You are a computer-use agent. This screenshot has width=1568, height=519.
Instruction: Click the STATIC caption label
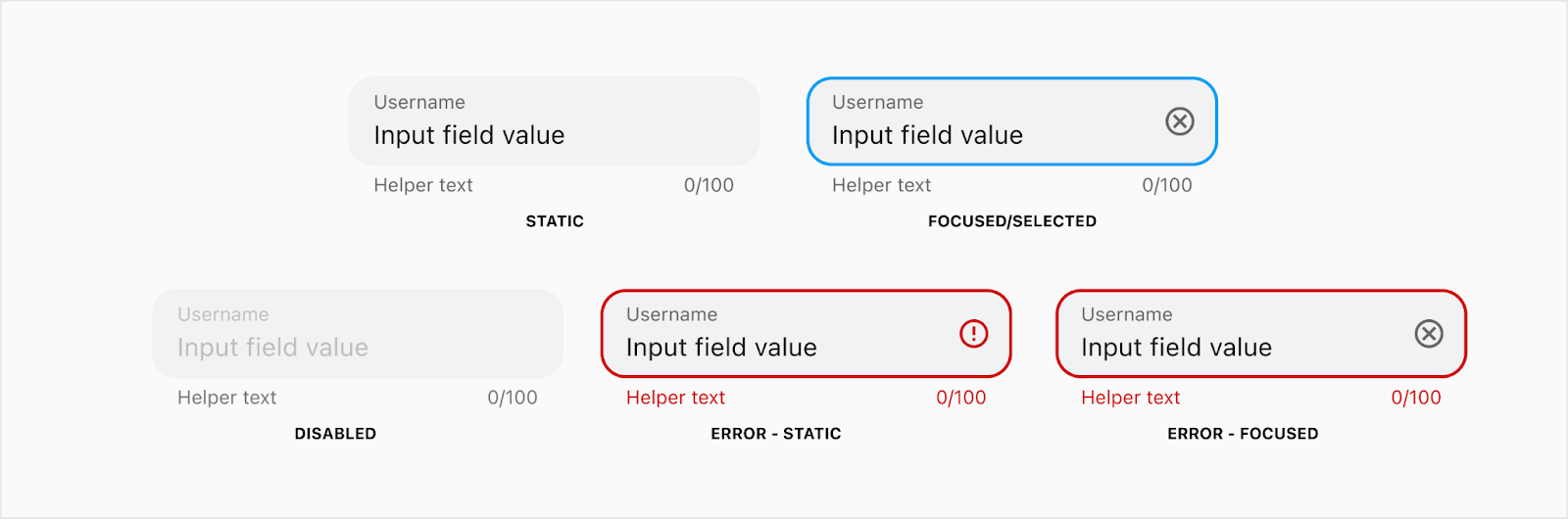click(555, 221)
